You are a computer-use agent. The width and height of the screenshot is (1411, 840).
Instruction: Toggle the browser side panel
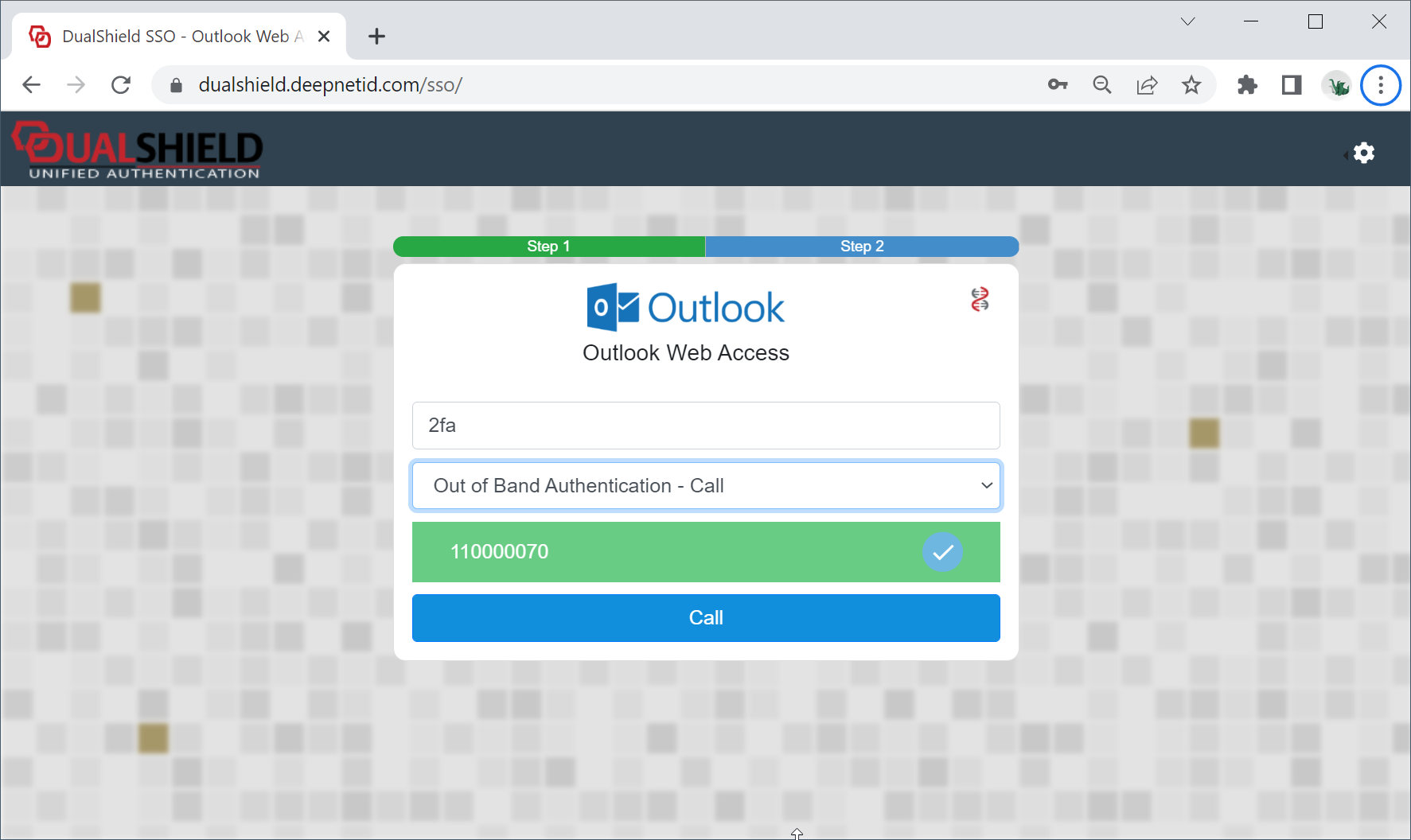point(1291,84)
